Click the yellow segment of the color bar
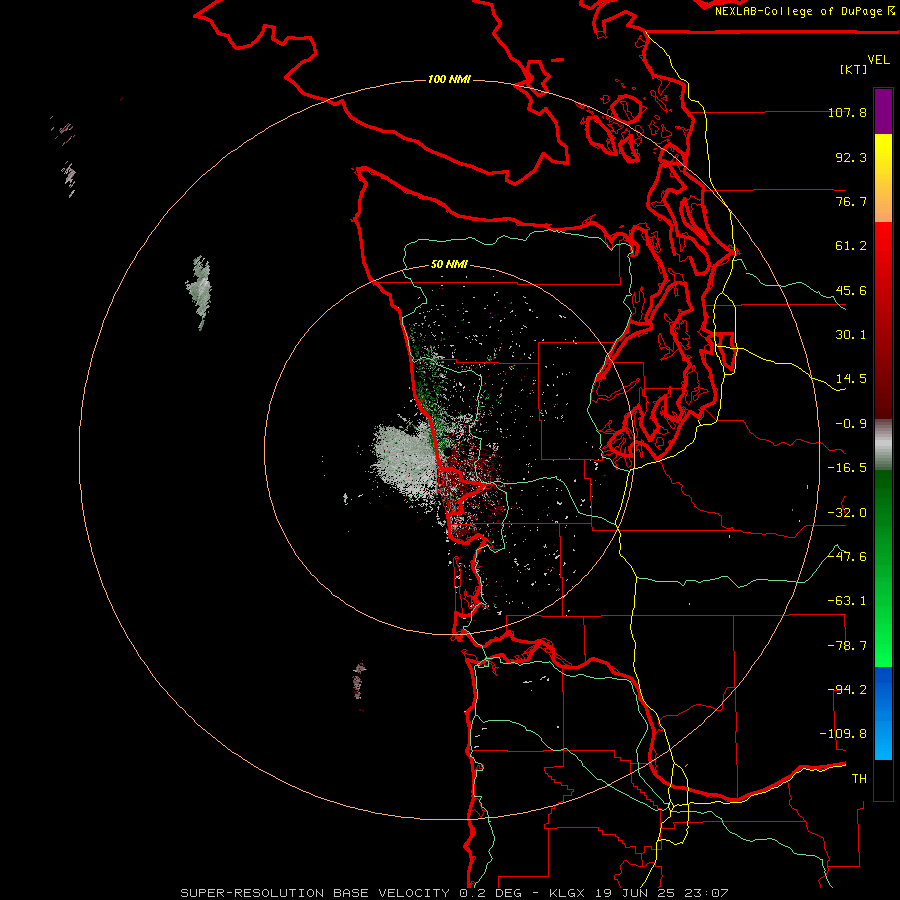The image size is (900, 900). 883,178
